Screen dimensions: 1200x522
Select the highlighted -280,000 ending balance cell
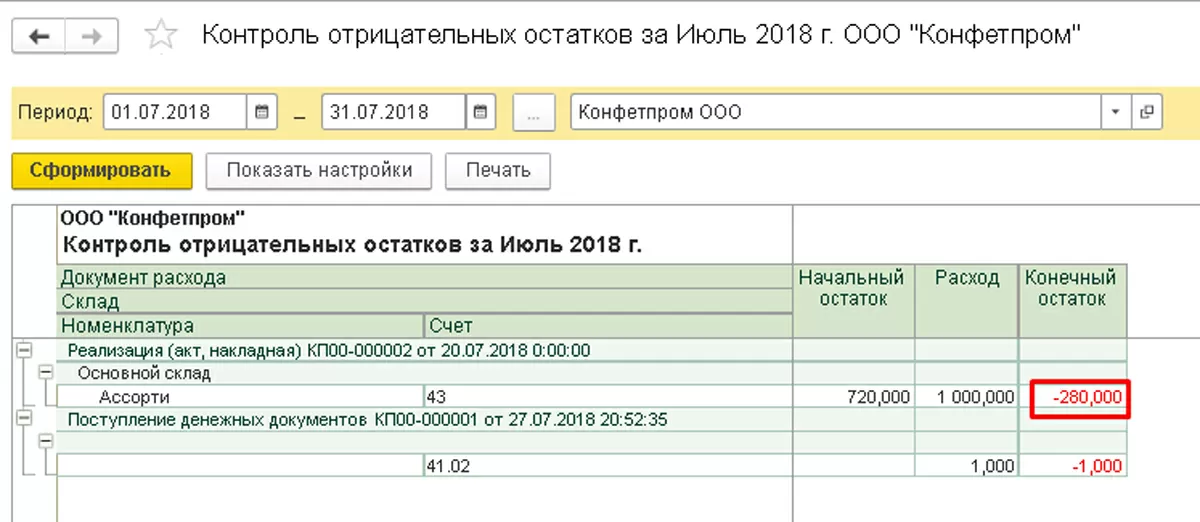pyautogui.click(x=1079, y=397)
